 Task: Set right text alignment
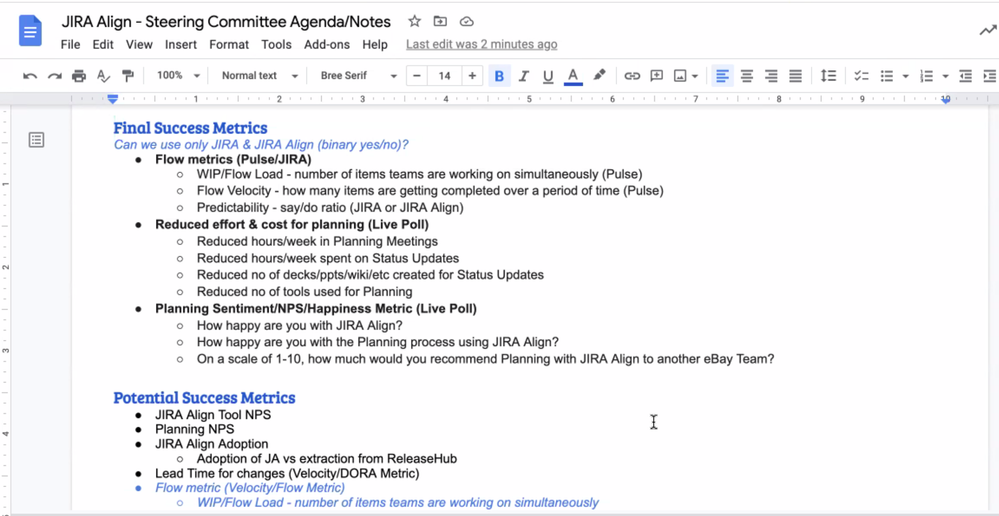pos(771,76)
